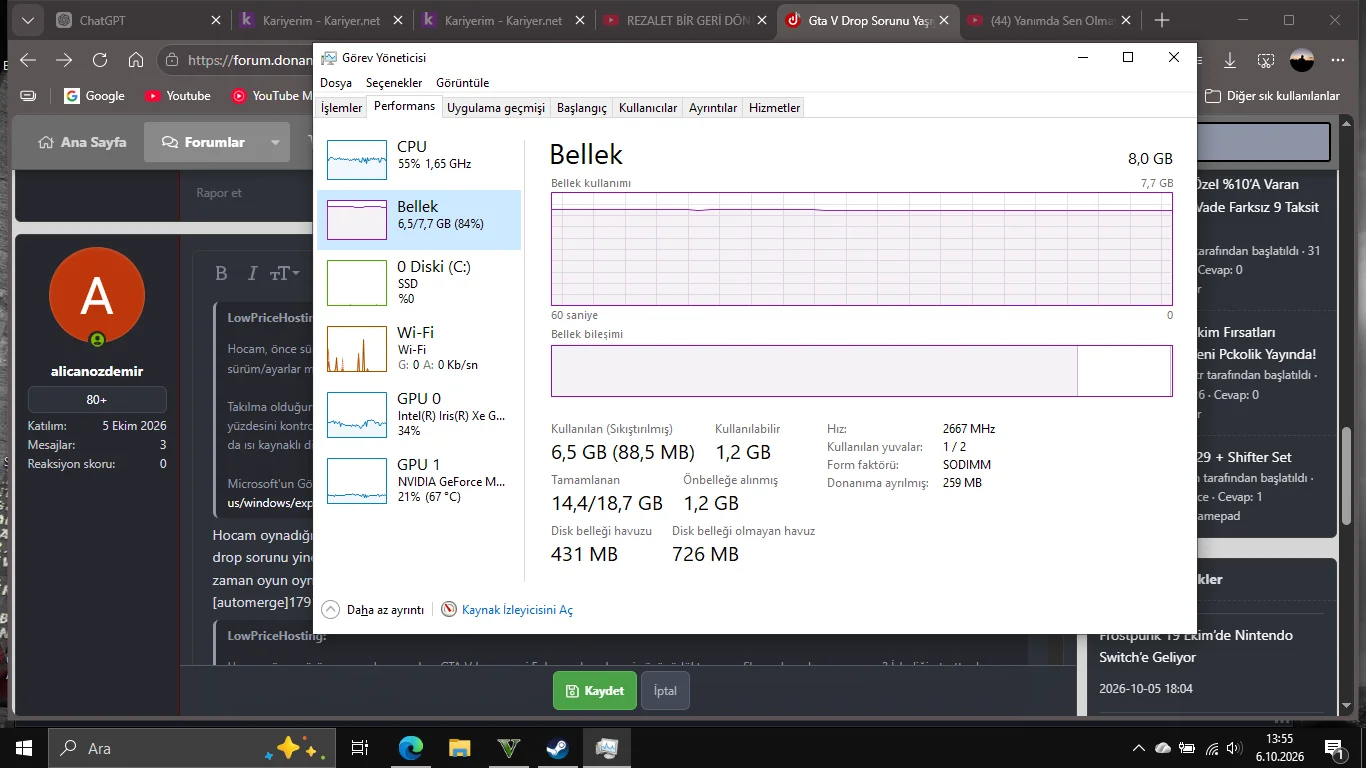
Task: Click the İptal button
Action: pos(665,690)
